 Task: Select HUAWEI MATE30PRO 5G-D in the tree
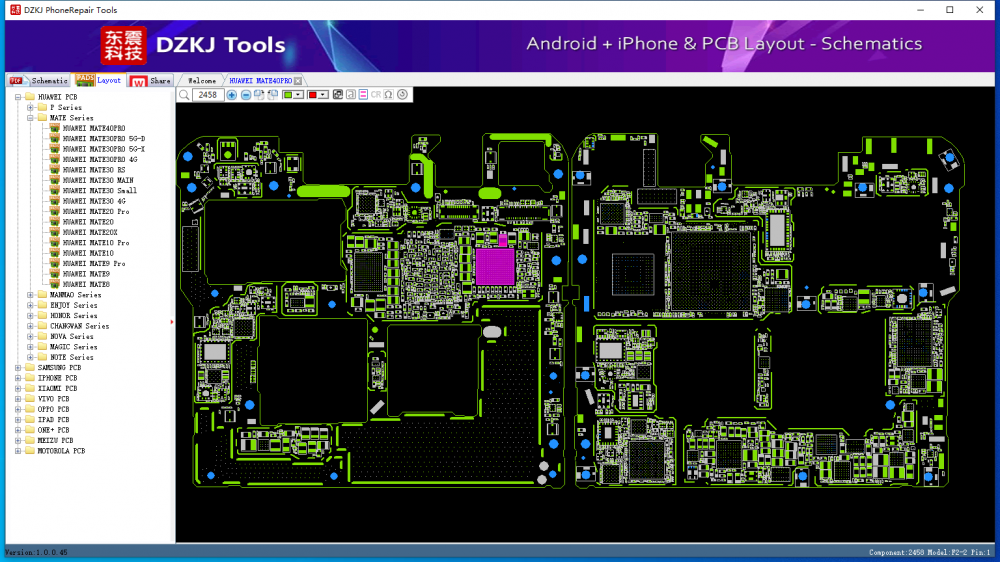[104, 138]
